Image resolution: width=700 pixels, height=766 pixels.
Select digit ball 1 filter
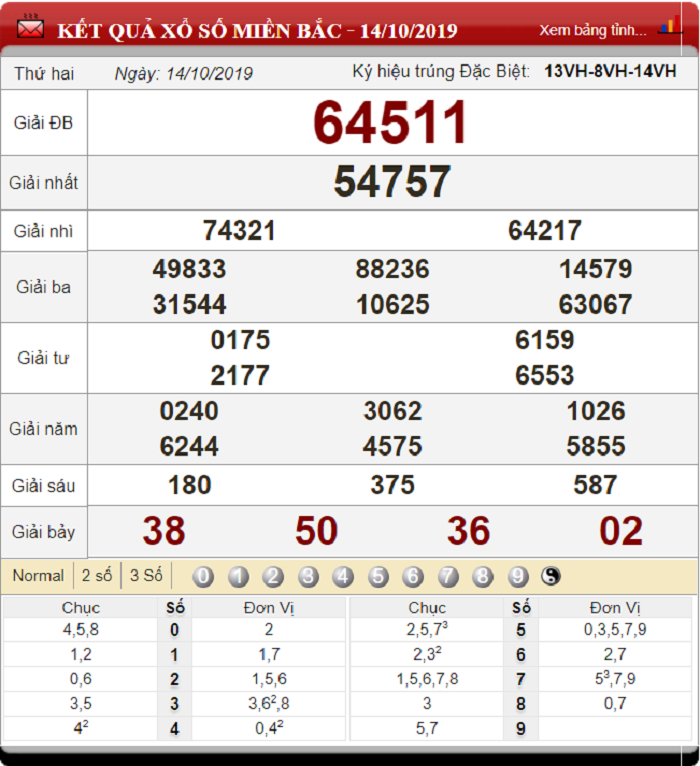238,576
